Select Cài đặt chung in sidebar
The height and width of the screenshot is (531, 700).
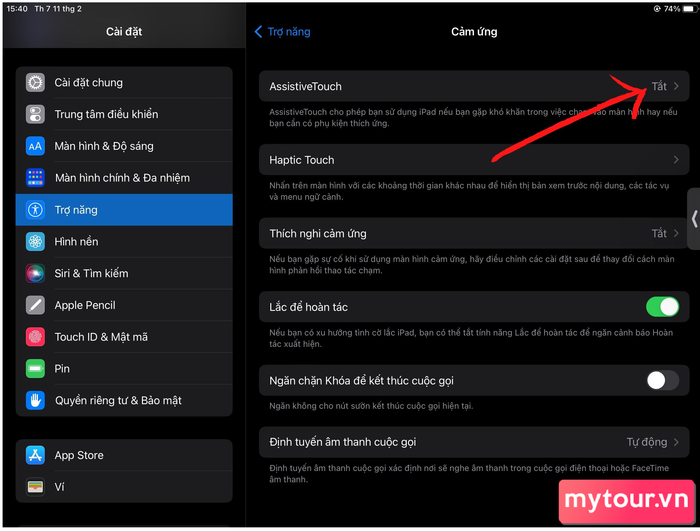pos(124,83)
